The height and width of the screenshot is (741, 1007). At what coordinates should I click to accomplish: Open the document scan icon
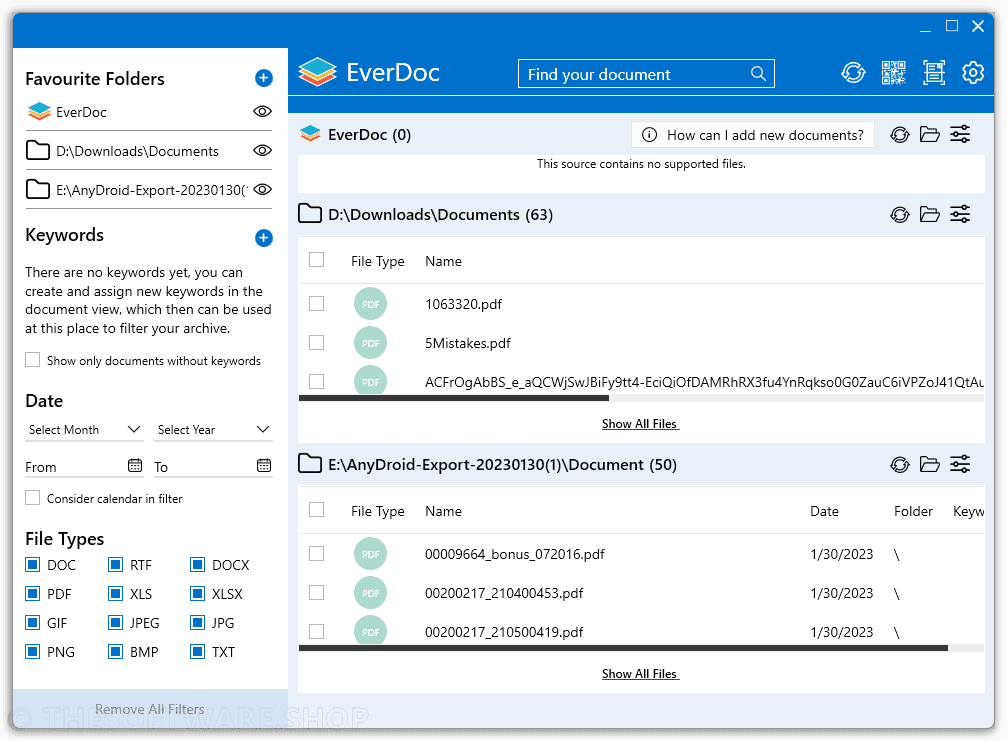tap(934, 73)
